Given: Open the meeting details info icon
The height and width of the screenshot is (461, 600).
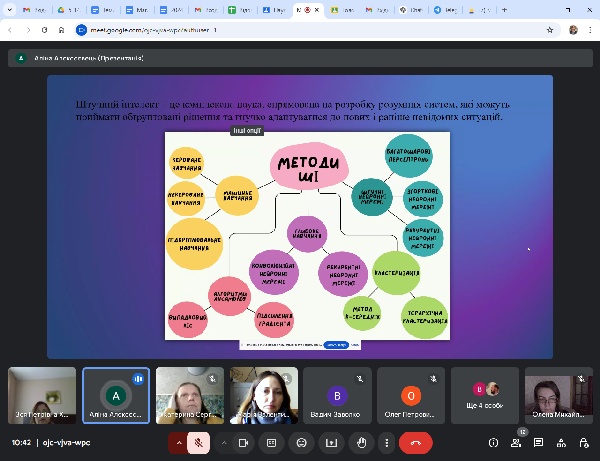Looking at the screenshot, I should tap(493, 442).
